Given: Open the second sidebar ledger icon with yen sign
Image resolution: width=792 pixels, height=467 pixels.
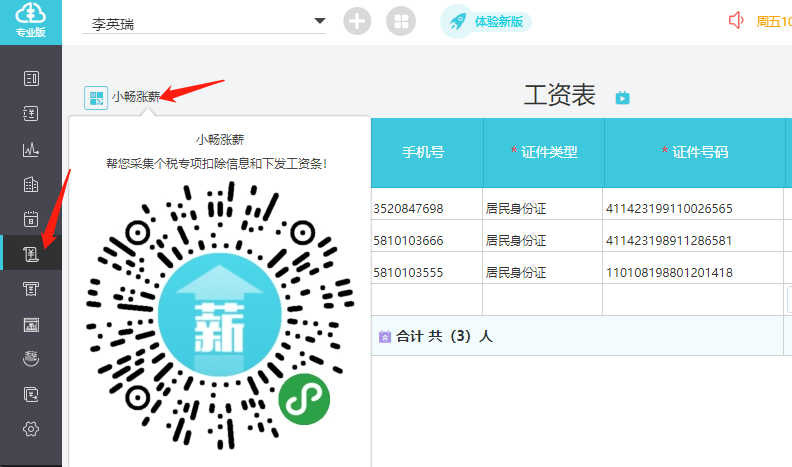Looking at the screenshot, I should 31,114.
